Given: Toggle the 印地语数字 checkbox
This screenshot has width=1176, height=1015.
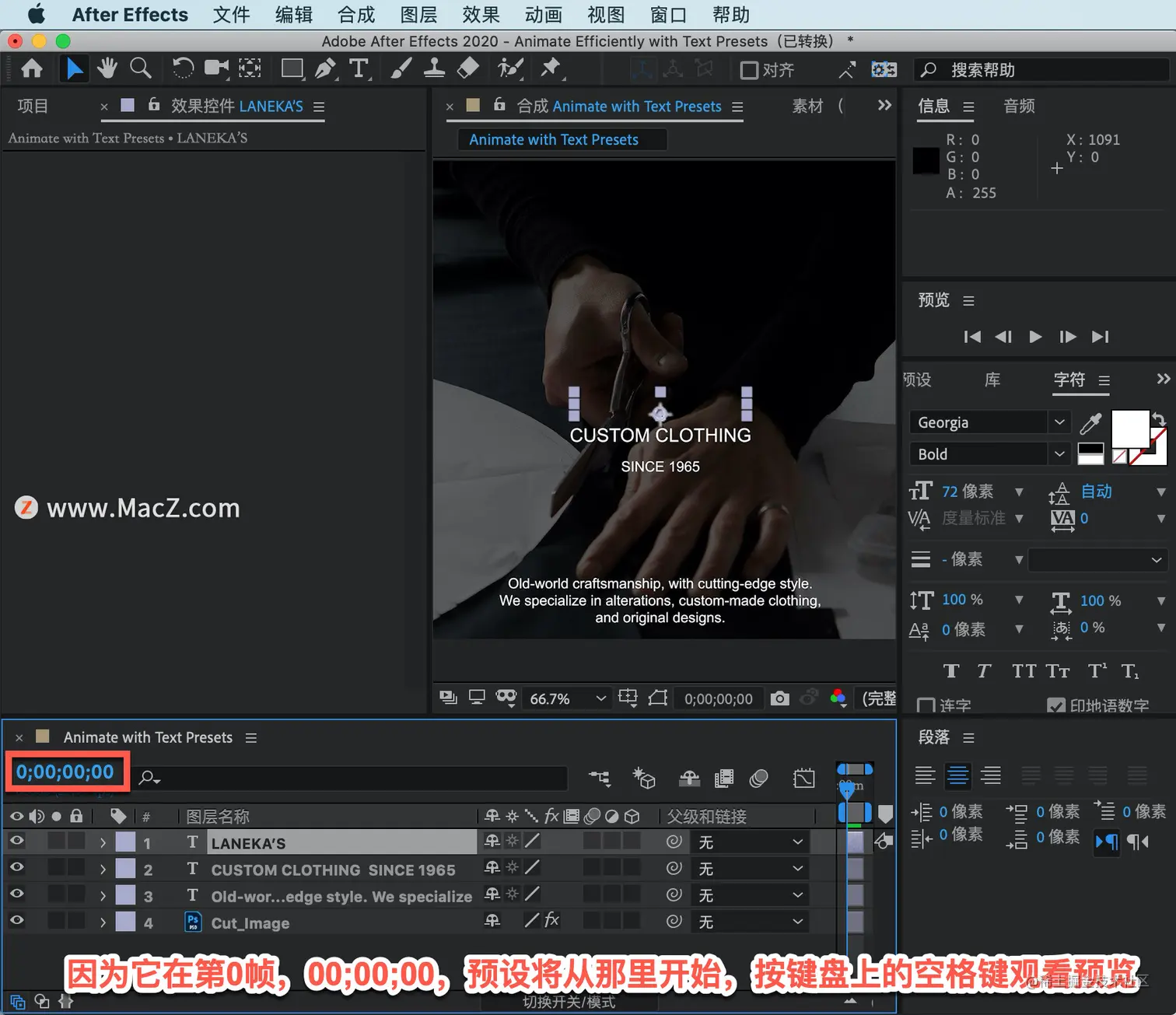Looking at the screenshot, I should click(1056, 705).
